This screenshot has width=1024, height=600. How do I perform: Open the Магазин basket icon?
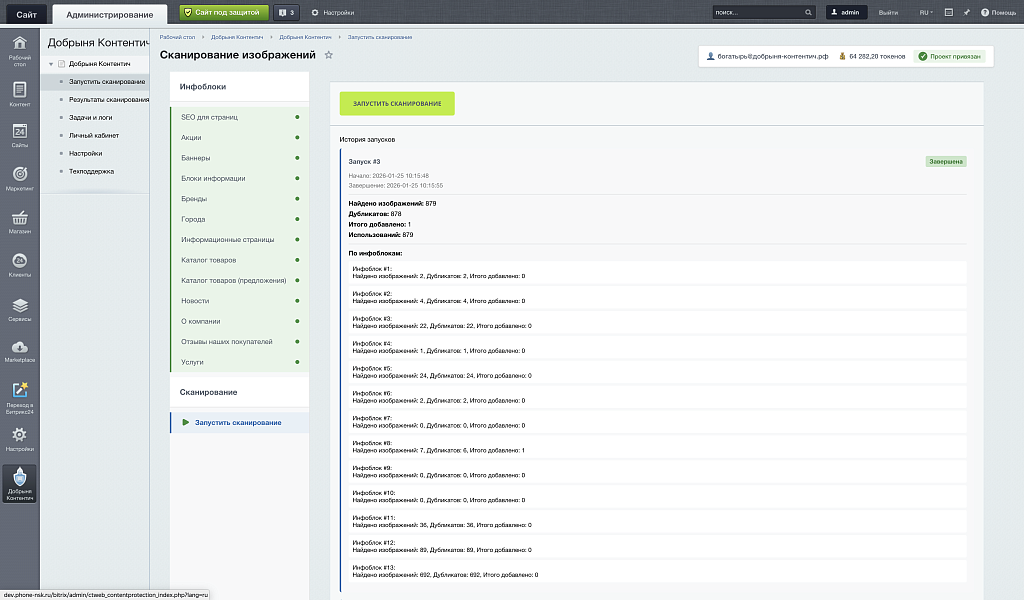point(19,219)
